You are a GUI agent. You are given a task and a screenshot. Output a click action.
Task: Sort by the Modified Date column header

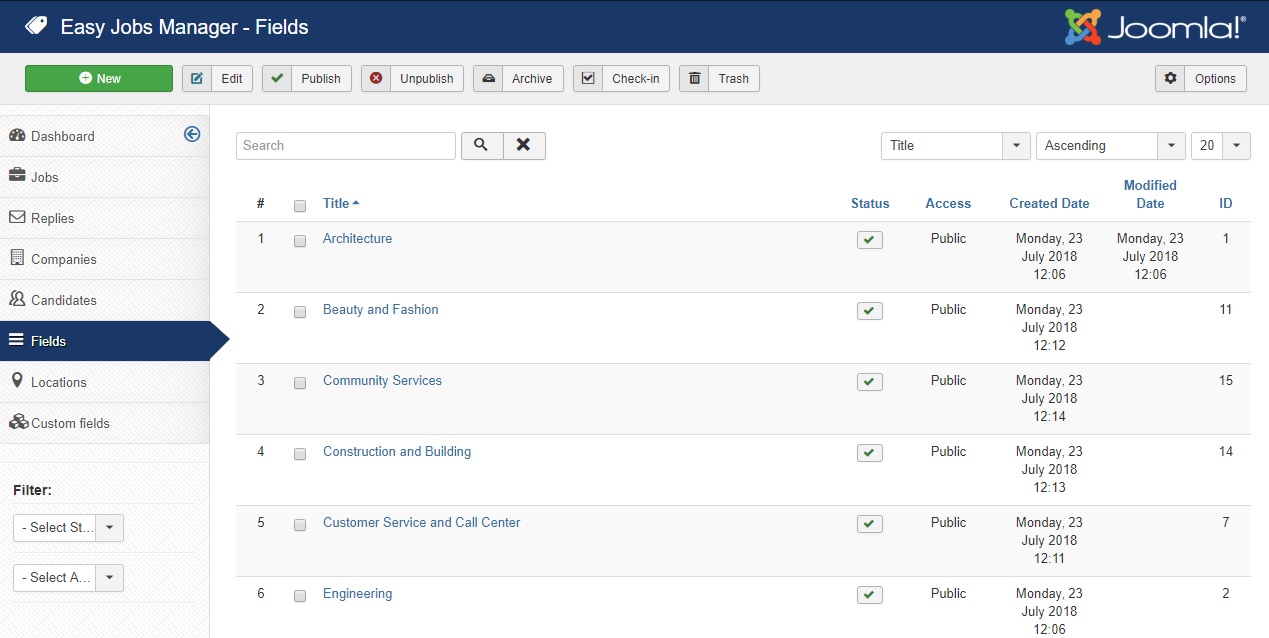[1150, 194]
